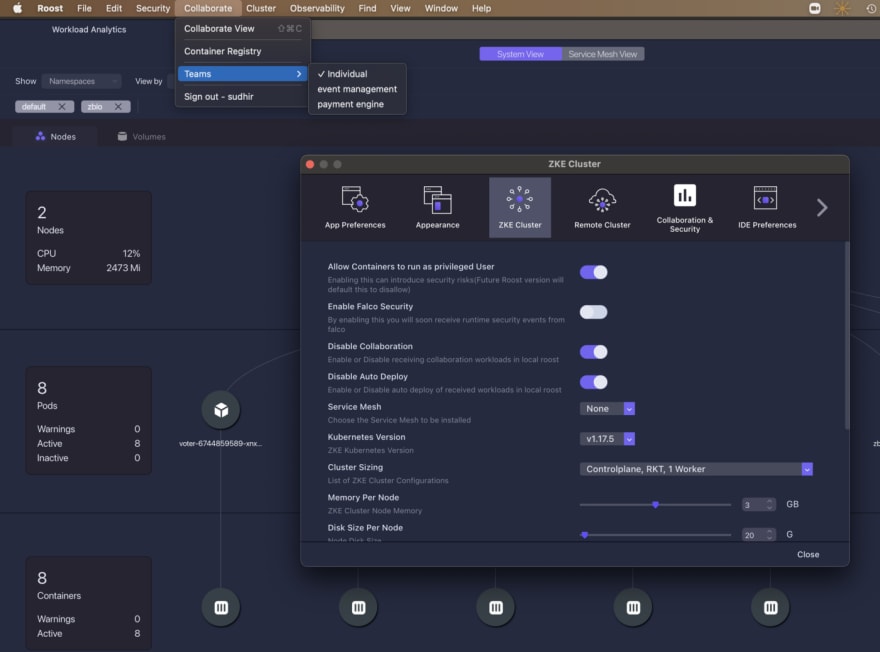Select the third container icon in bottom row
The width and height of the screenshot is (880, 652).
click(x=496, y=607)
